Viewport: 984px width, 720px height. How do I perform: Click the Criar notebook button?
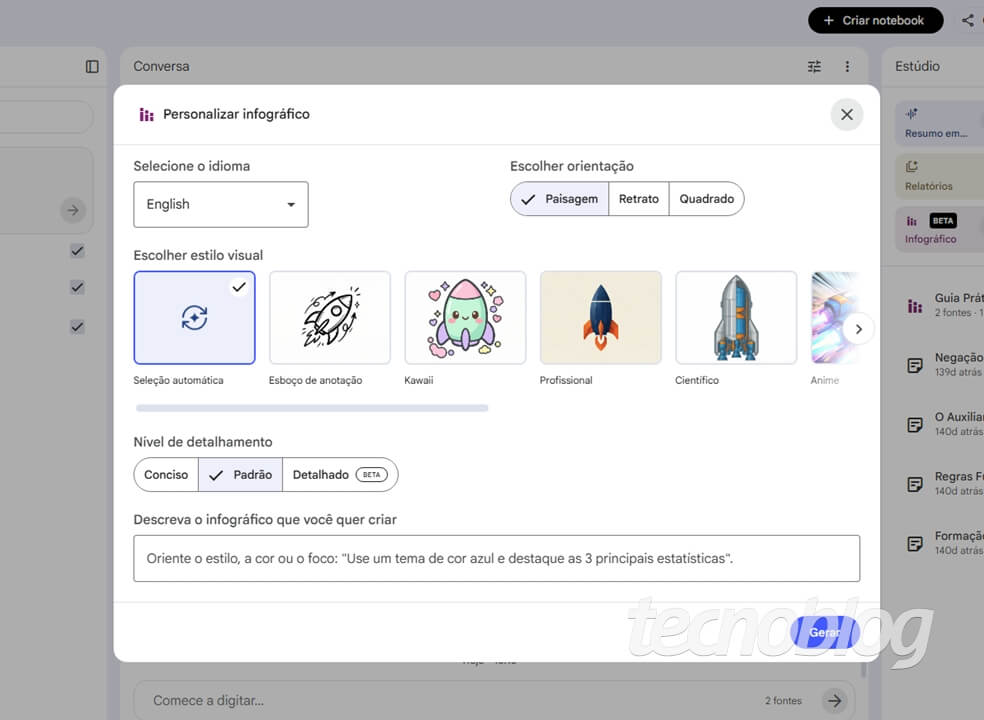pos(875,20)
